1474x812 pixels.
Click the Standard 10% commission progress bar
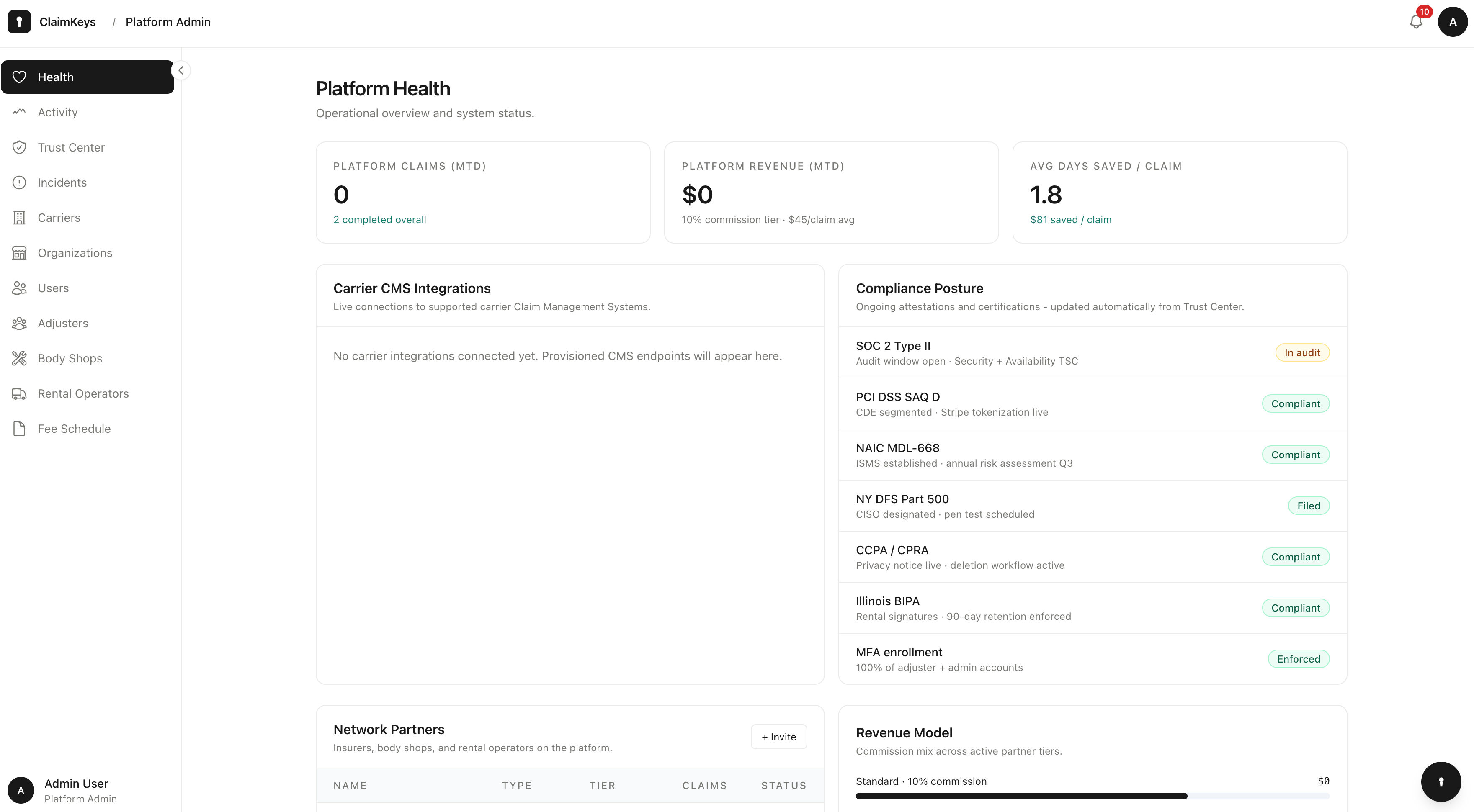1093,796
